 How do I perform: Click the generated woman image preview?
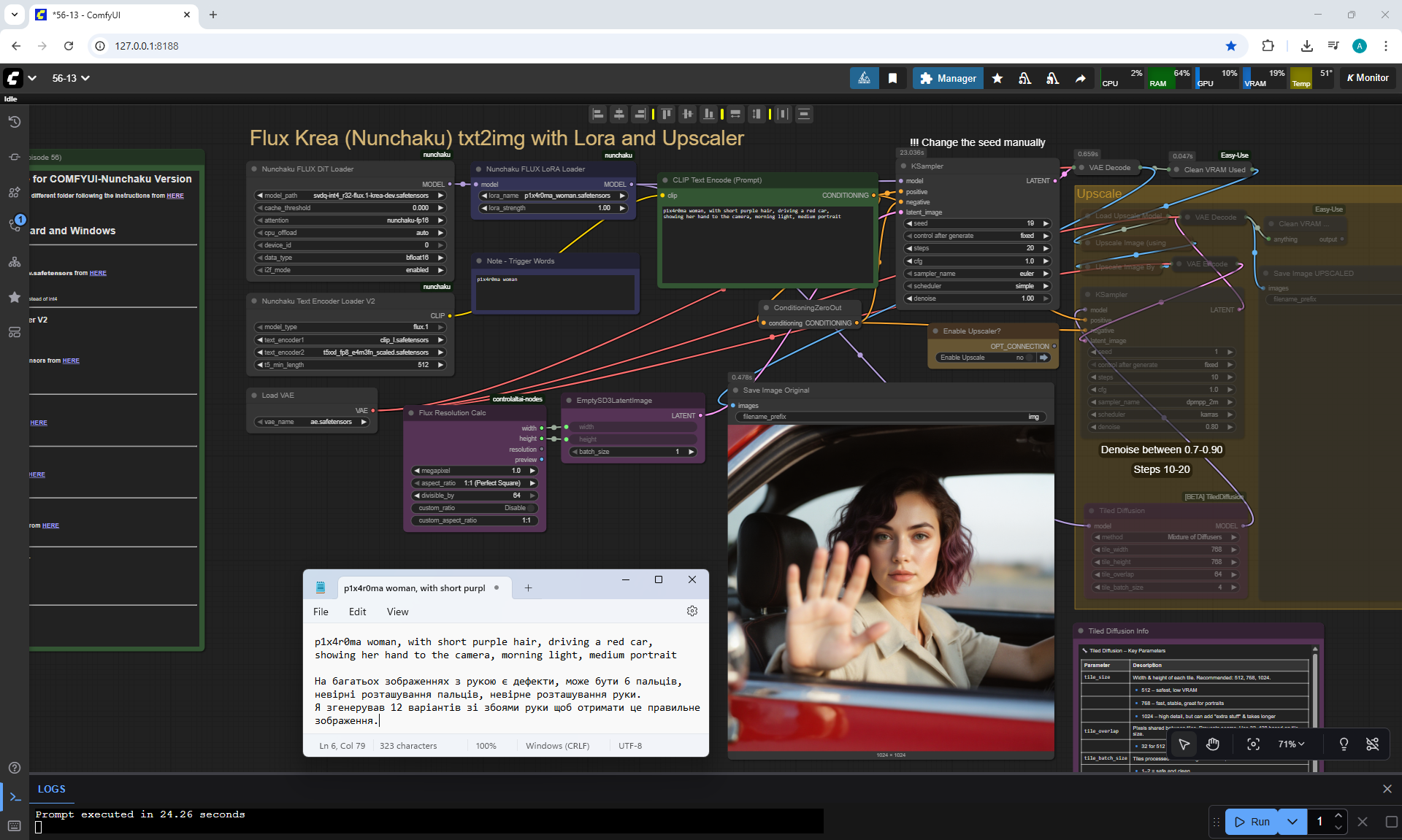point(890,587)
